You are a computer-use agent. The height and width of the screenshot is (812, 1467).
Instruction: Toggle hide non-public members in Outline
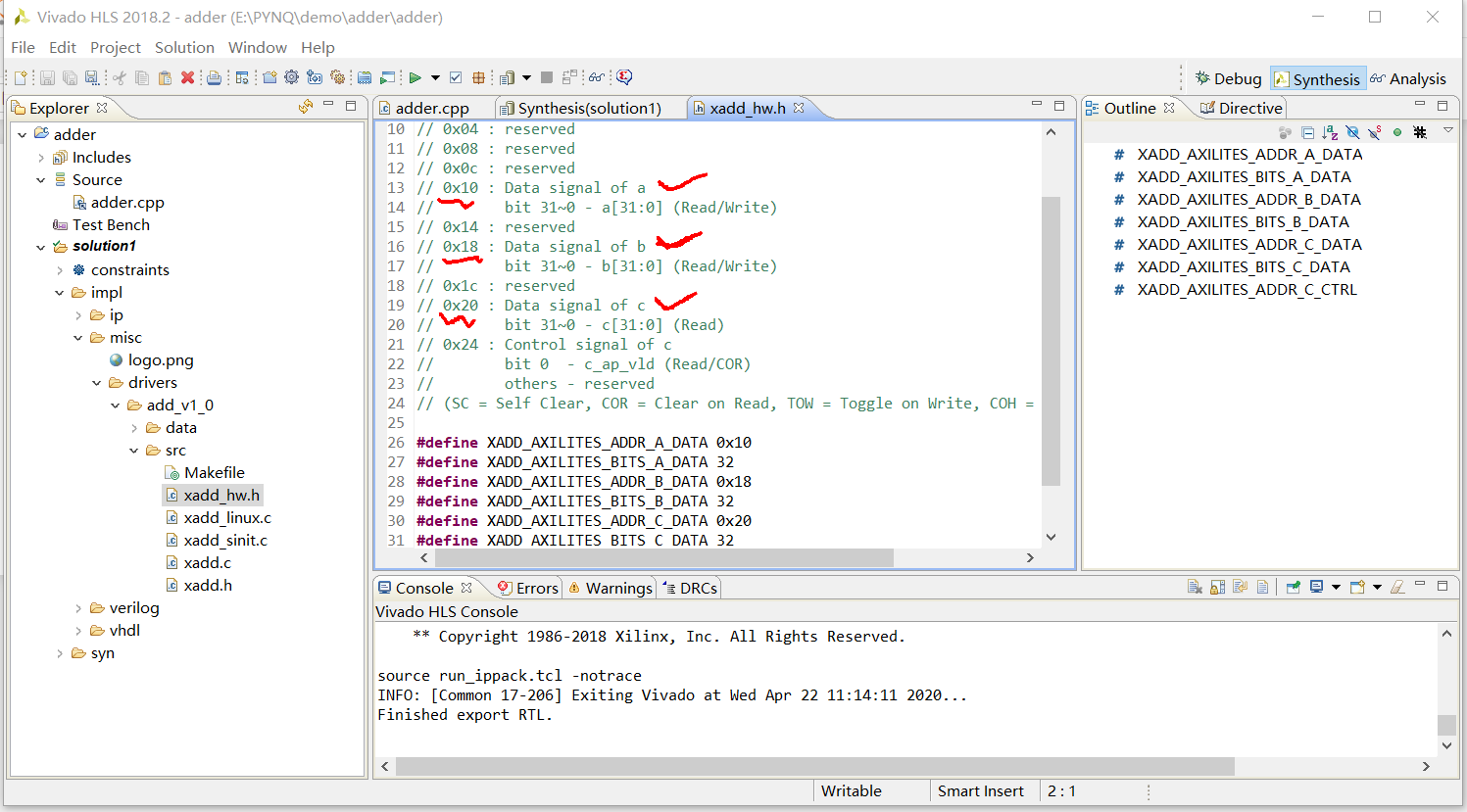(1352, 132)
